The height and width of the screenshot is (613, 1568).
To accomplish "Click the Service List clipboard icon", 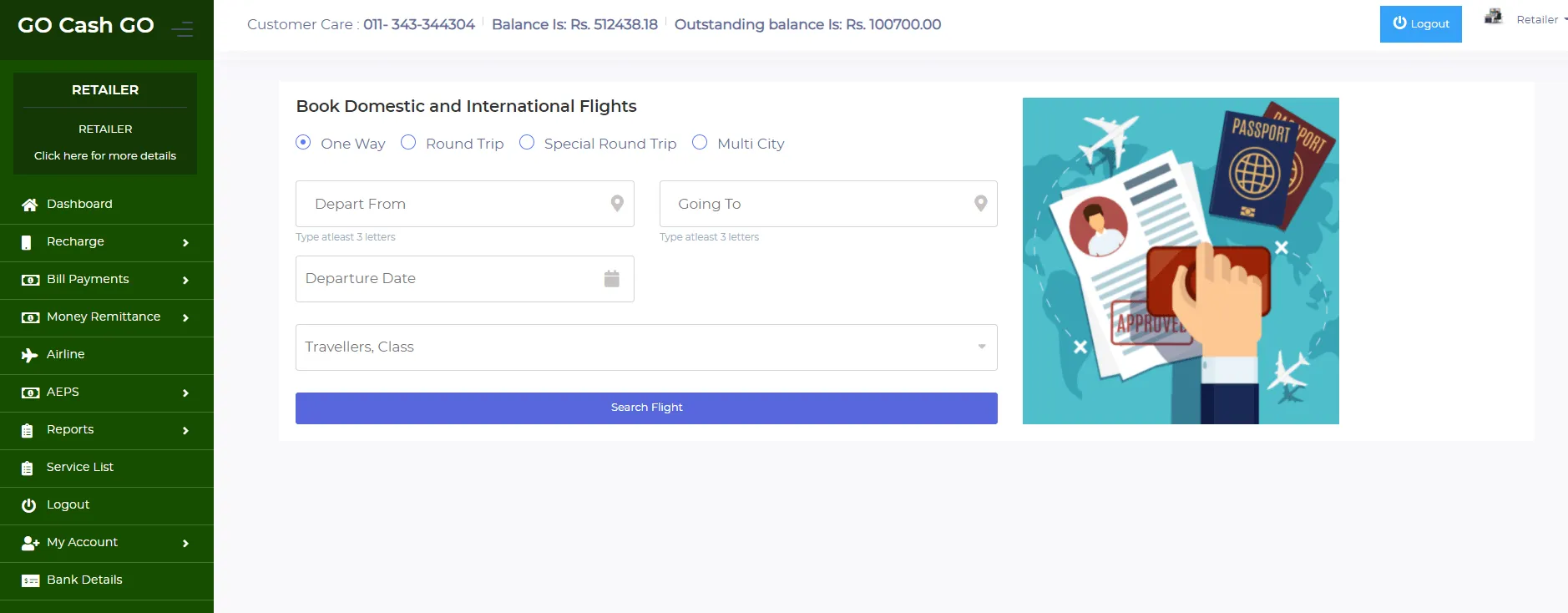I will (x=28, y=469).
